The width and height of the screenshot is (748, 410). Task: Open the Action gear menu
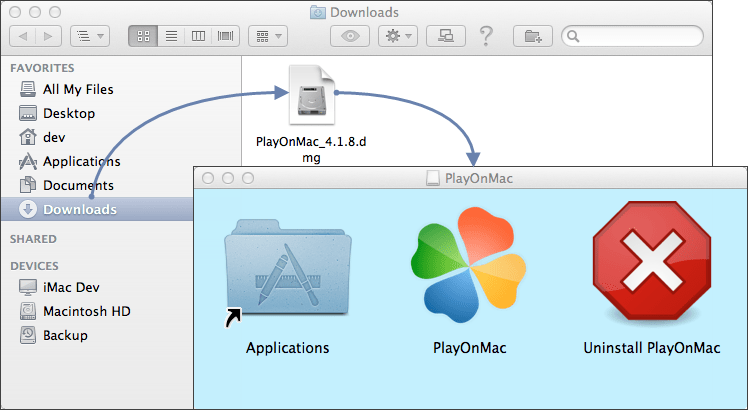click(398, 36)
